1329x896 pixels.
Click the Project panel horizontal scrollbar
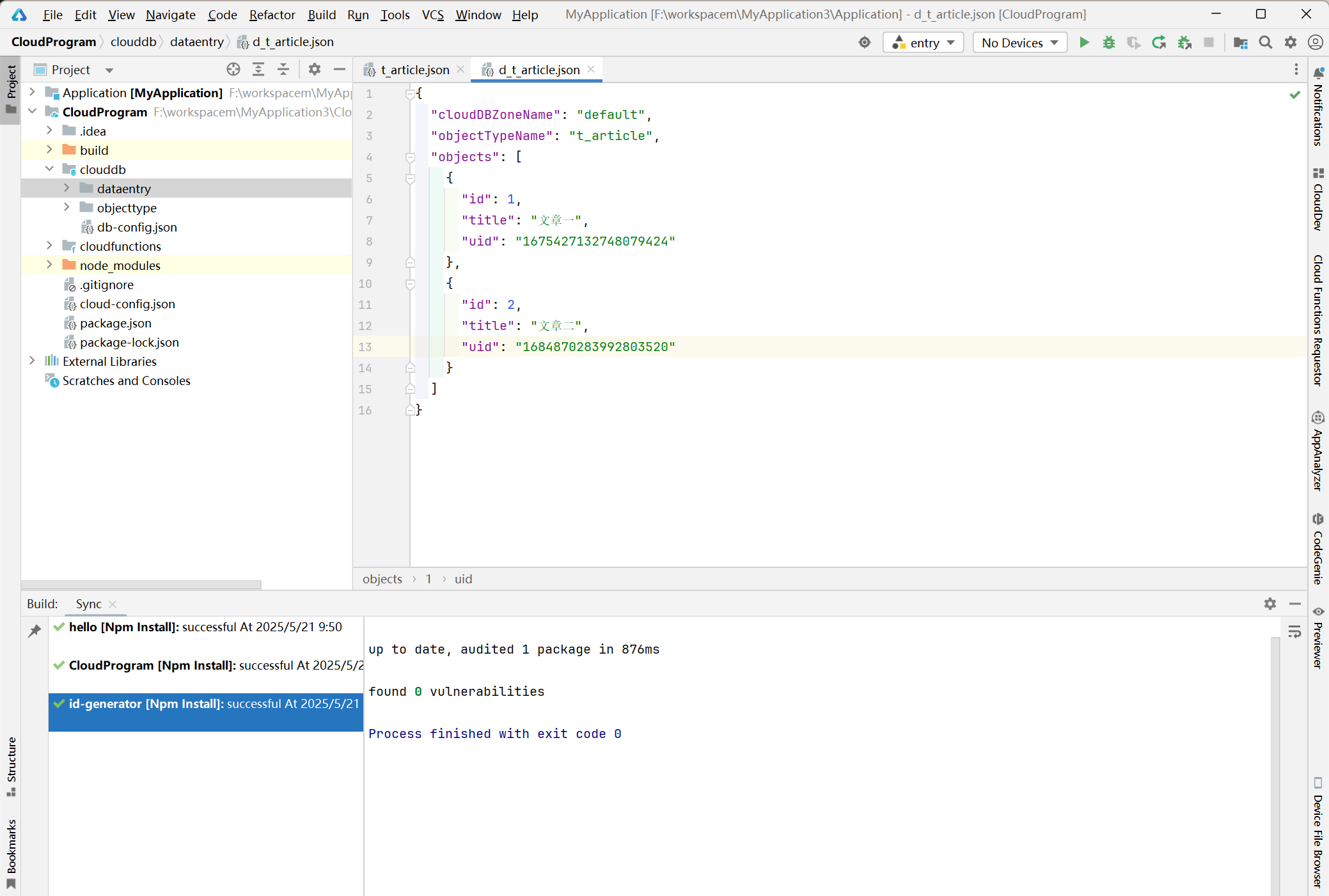(141, 585)
